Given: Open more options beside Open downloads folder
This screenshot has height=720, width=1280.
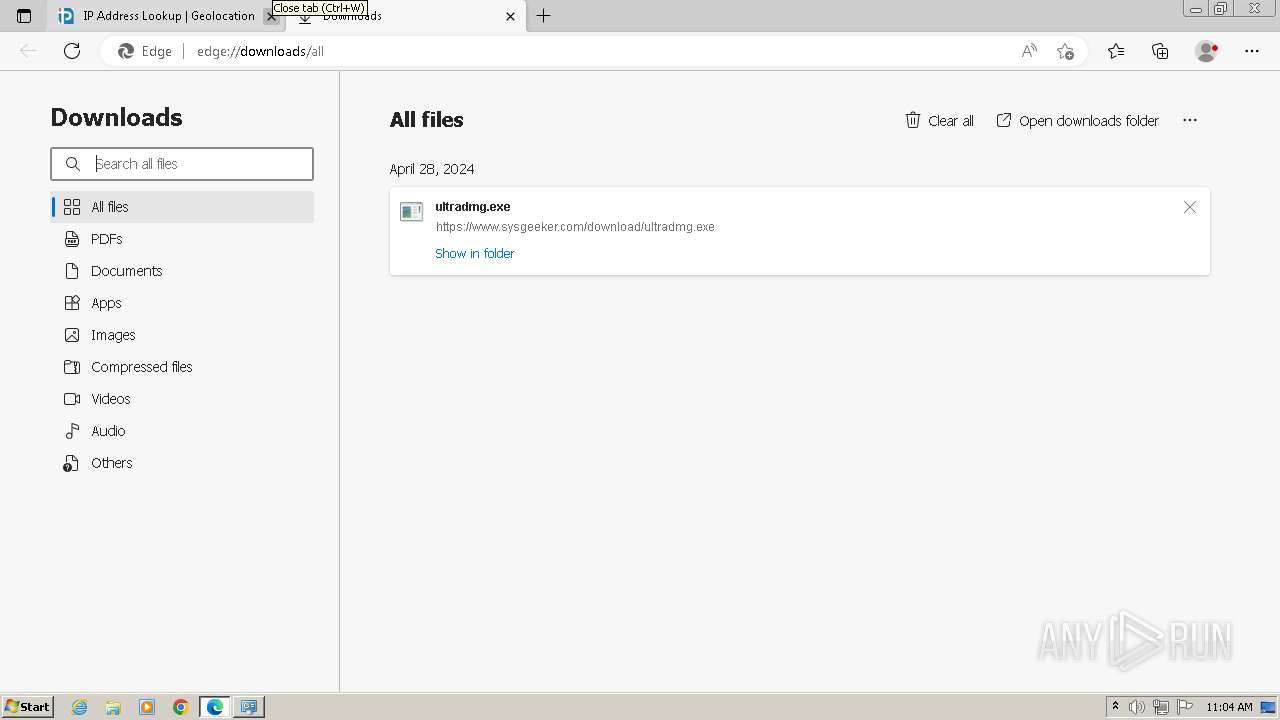Looking at the screenshot, I should tap(1189, 120).
